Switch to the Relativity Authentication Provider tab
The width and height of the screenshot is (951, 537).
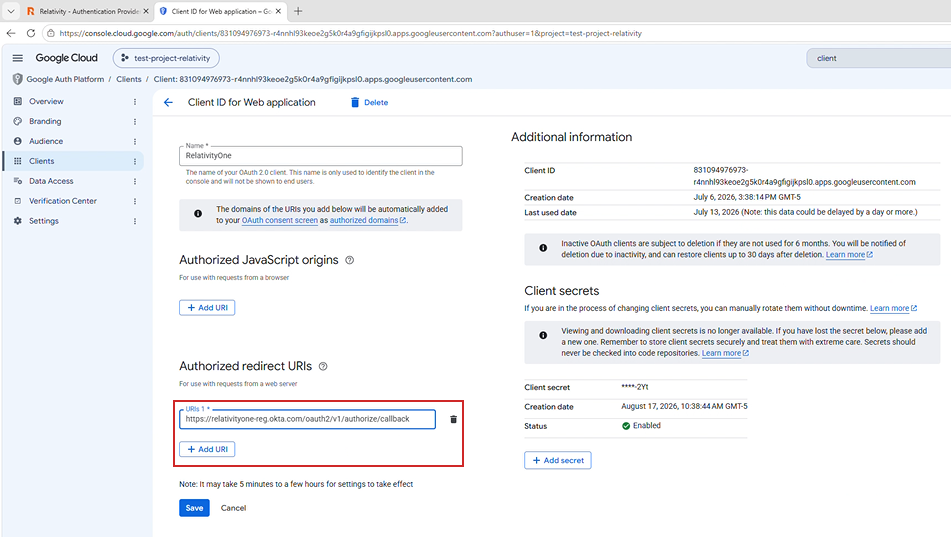pos(85,12)
